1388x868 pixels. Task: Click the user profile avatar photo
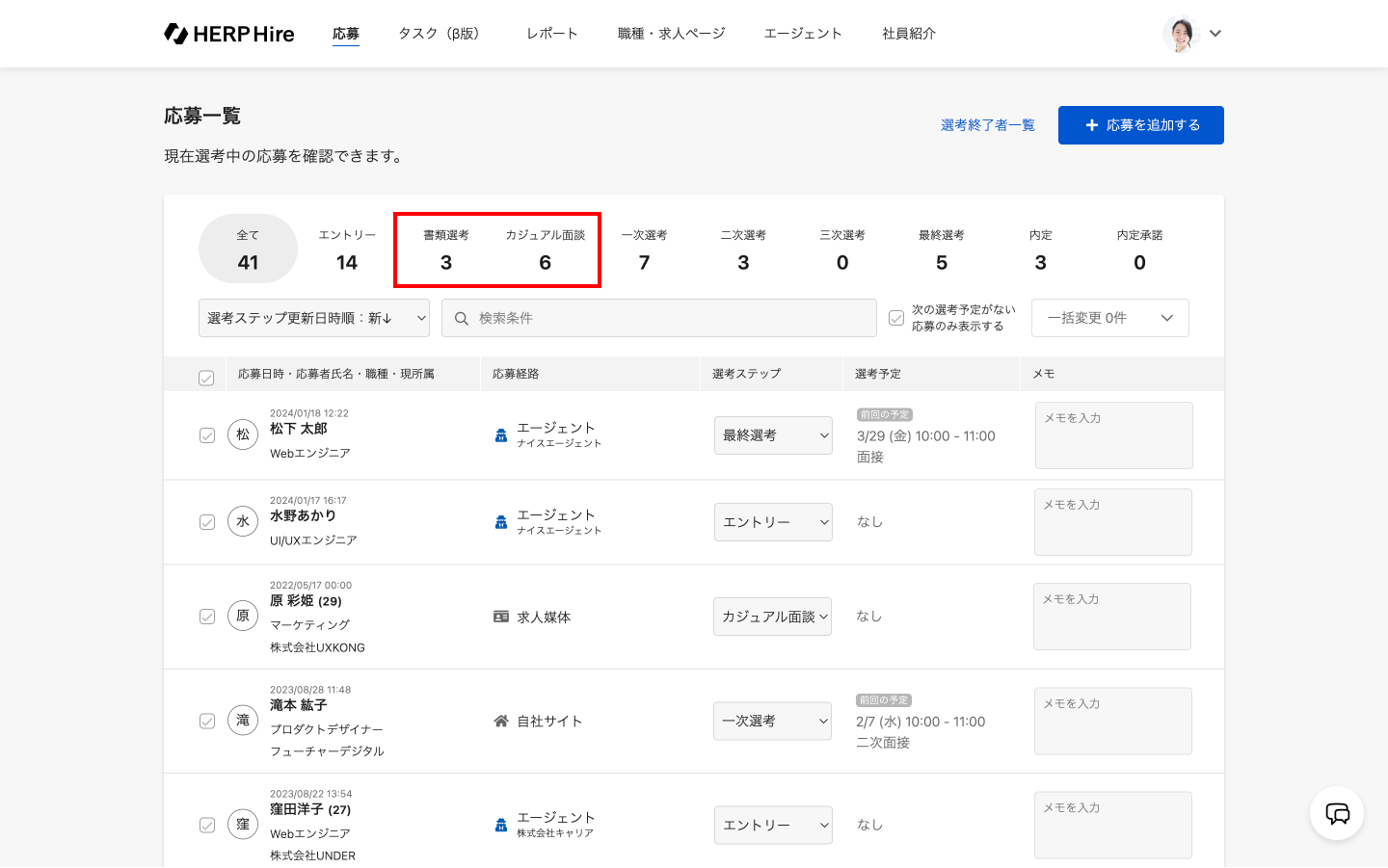1180,34
